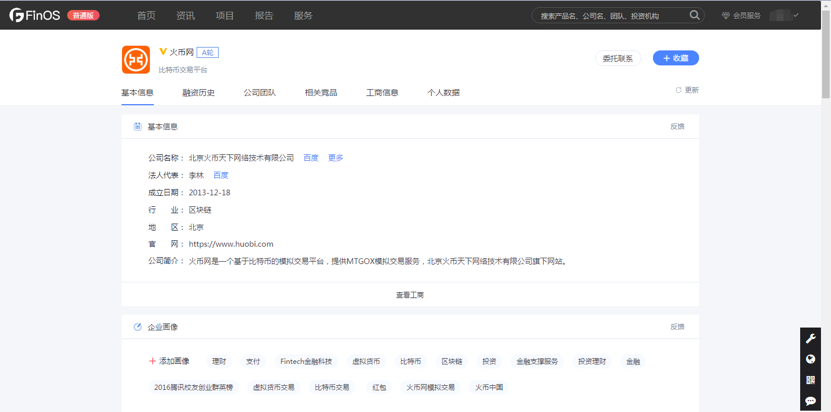This screenshot has width=831, height=412.
Task: Show the QR code icon
Action: pos(810,380)
